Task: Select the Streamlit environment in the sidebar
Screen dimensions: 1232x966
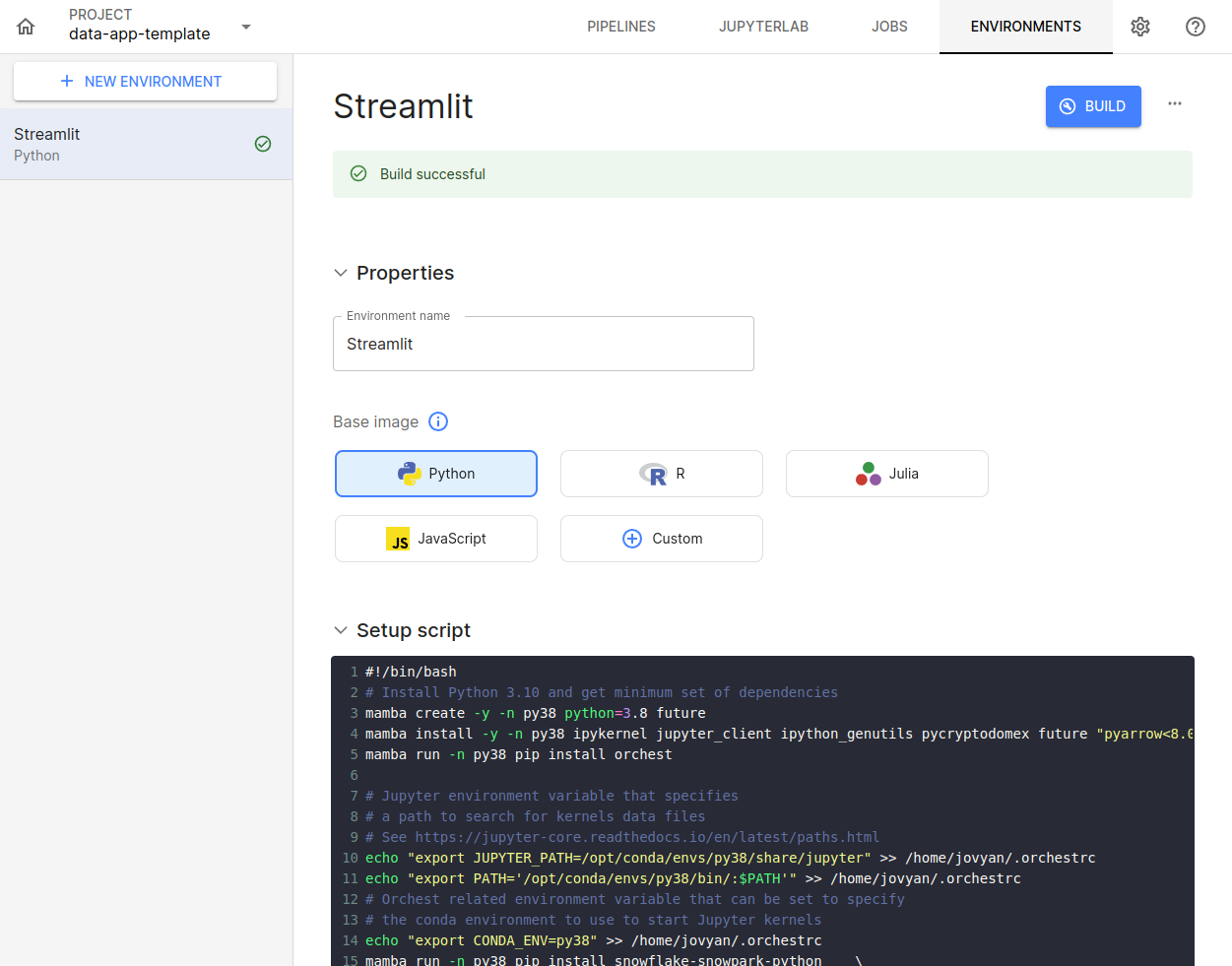Action: tap(146, 144)
